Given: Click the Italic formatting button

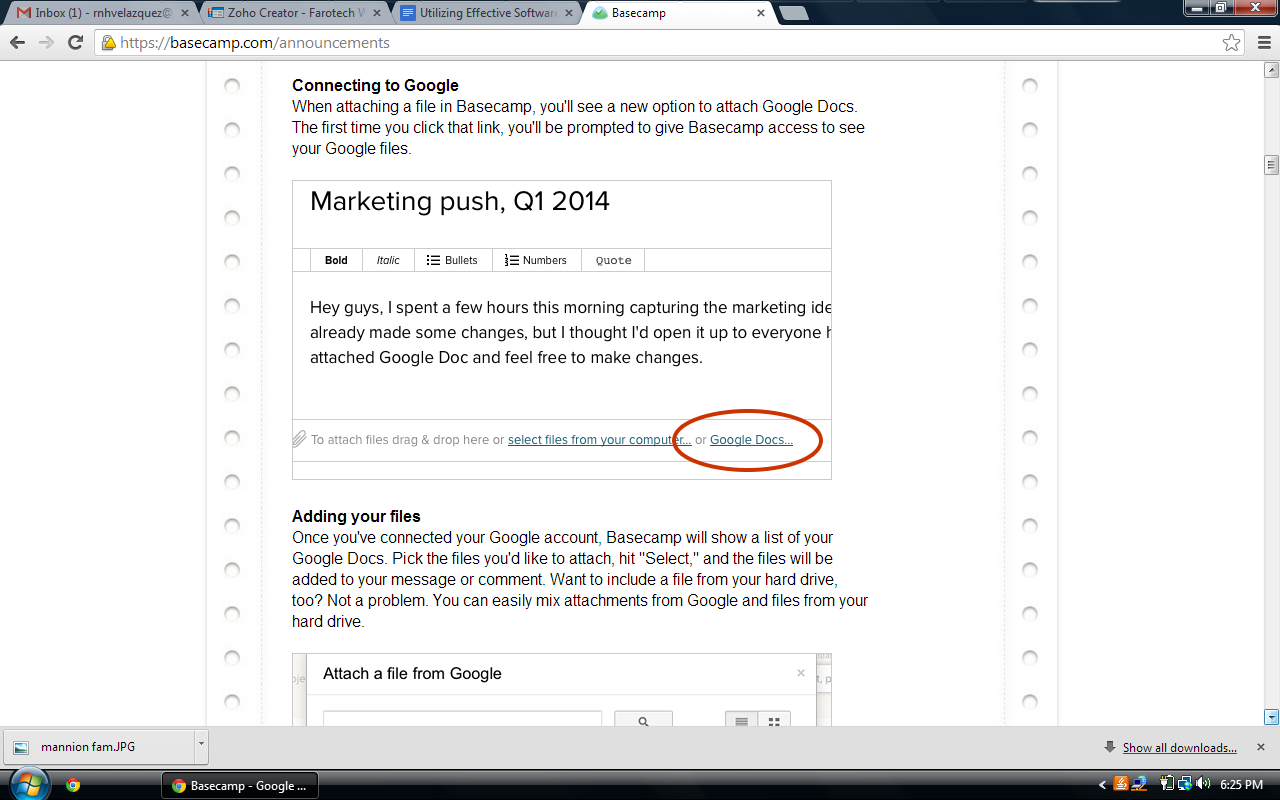Looking at the screenshot, I should pyautogui.click(x=388, y=260).
